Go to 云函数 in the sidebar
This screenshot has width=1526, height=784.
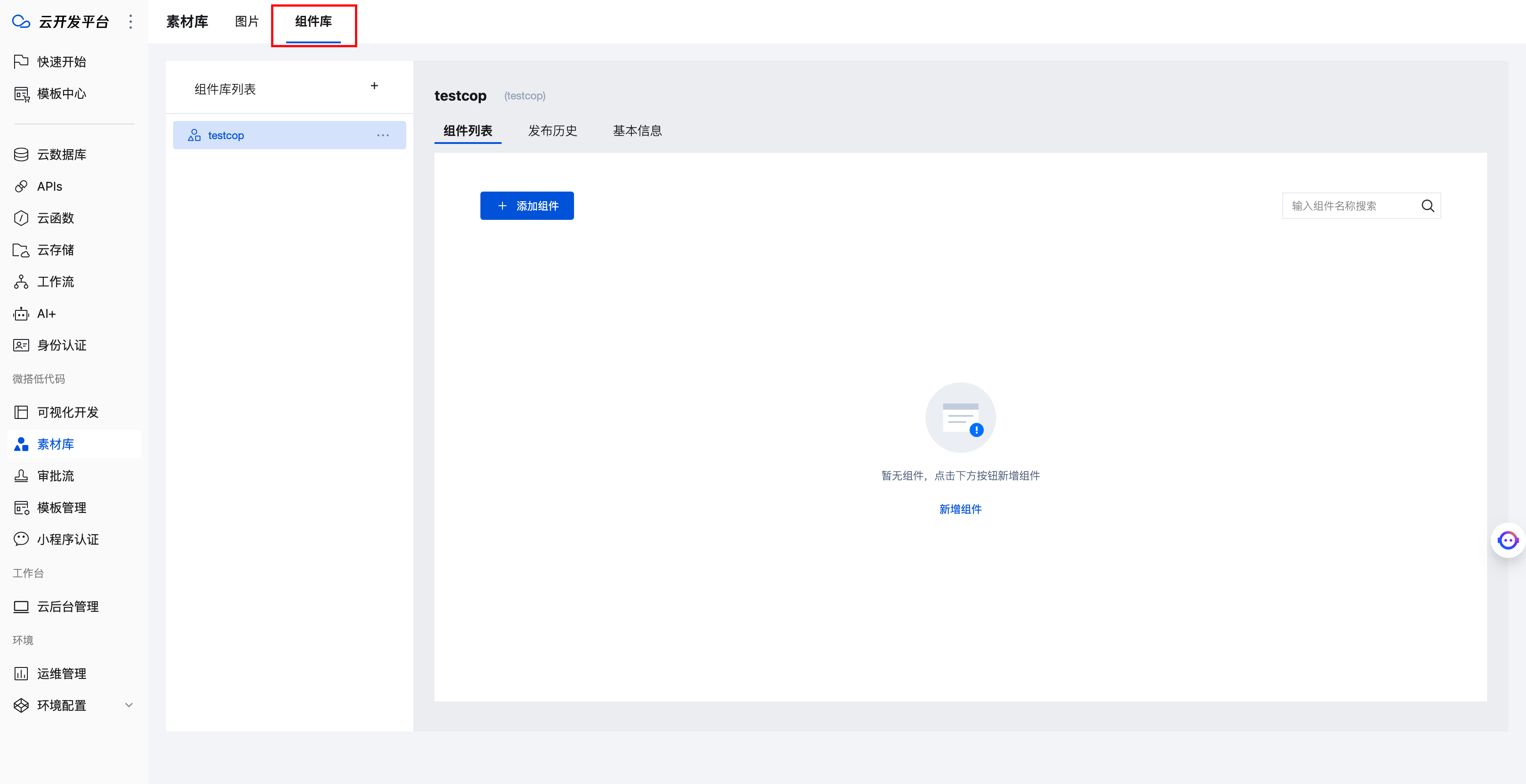pos(56,218)
